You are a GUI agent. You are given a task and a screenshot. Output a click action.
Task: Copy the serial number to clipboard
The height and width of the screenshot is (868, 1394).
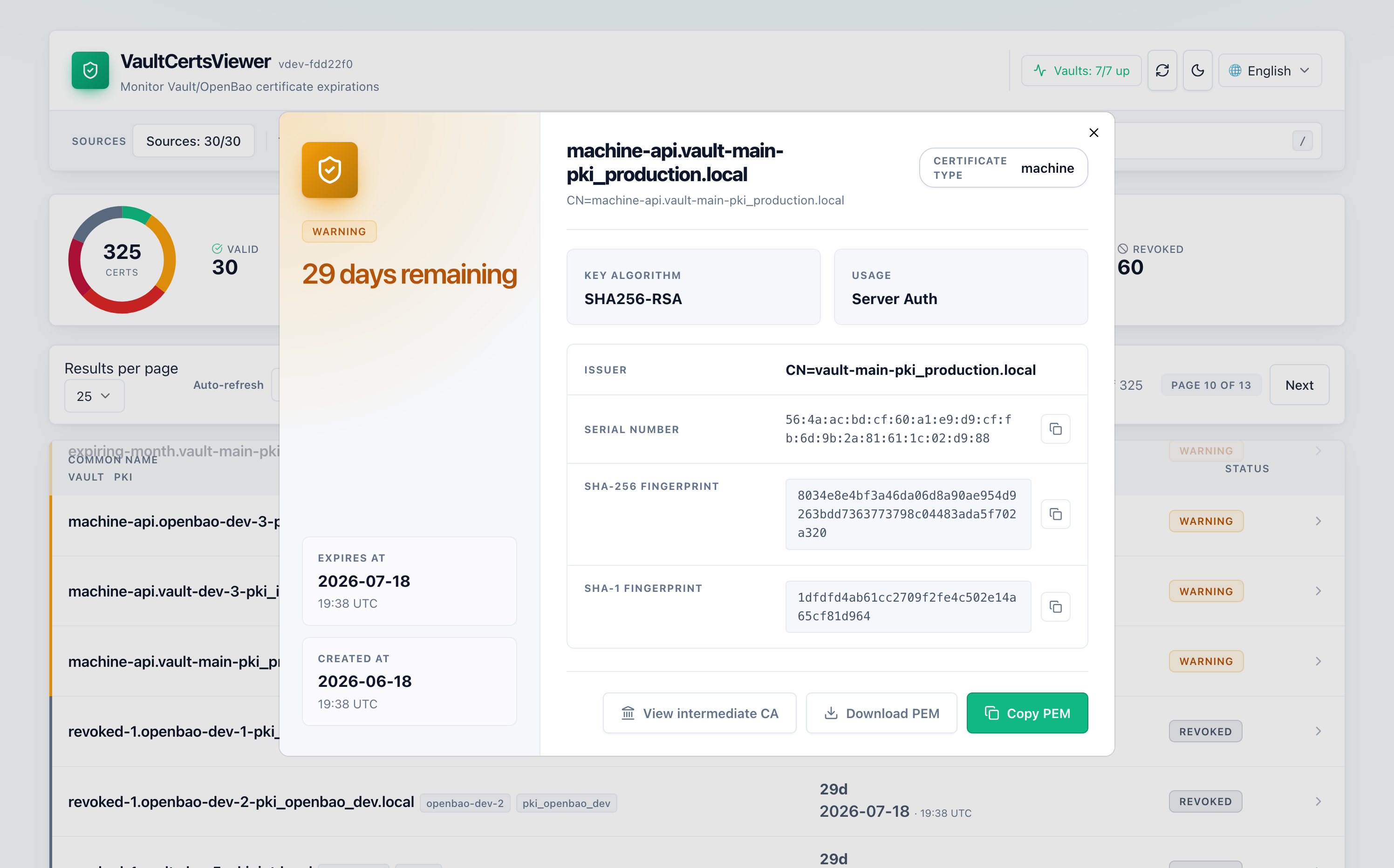pyautogui.click(x=1055, y=429)
